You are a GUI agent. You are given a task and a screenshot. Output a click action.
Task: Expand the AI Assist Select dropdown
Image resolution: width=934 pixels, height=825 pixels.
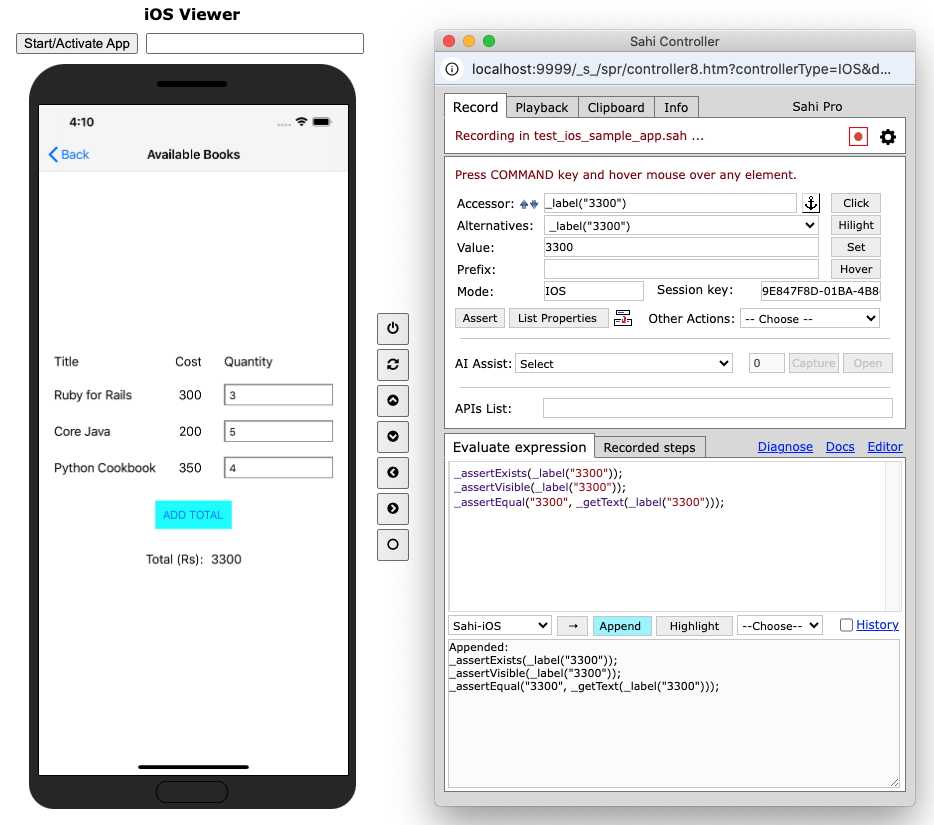(x=624, y=364)
